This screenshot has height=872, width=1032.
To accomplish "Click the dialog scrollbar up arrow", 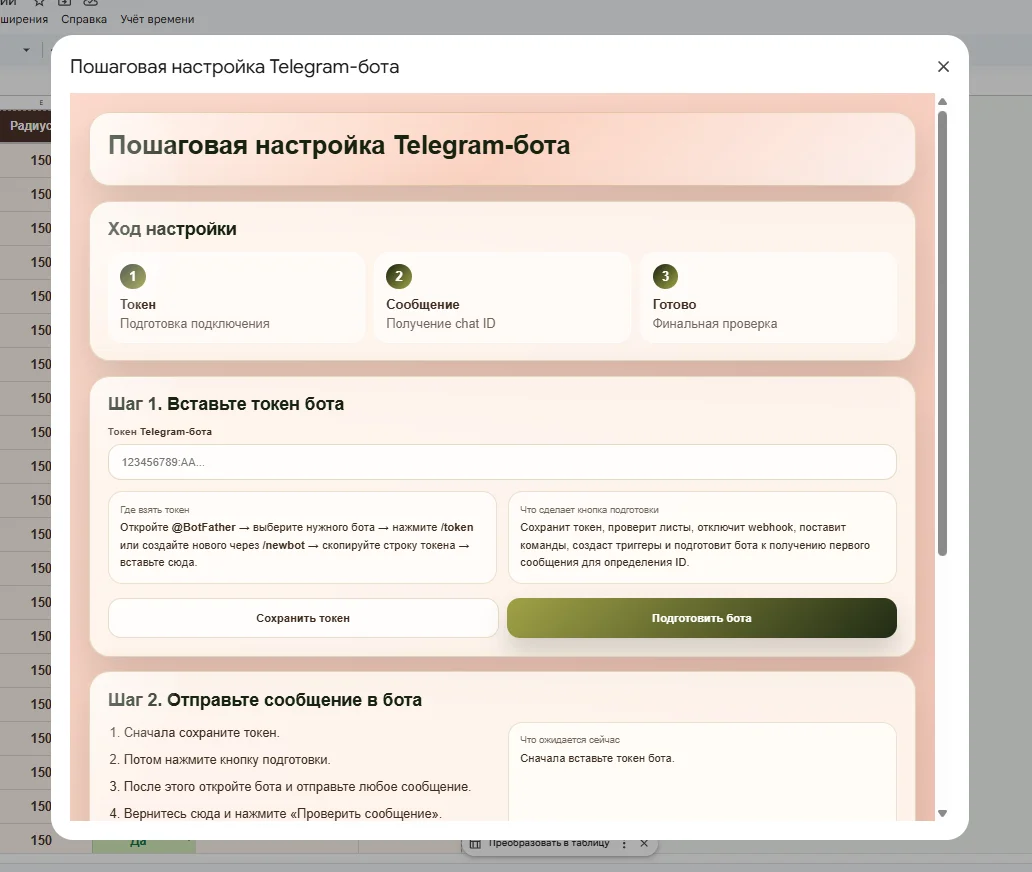I will click(942, 101).
